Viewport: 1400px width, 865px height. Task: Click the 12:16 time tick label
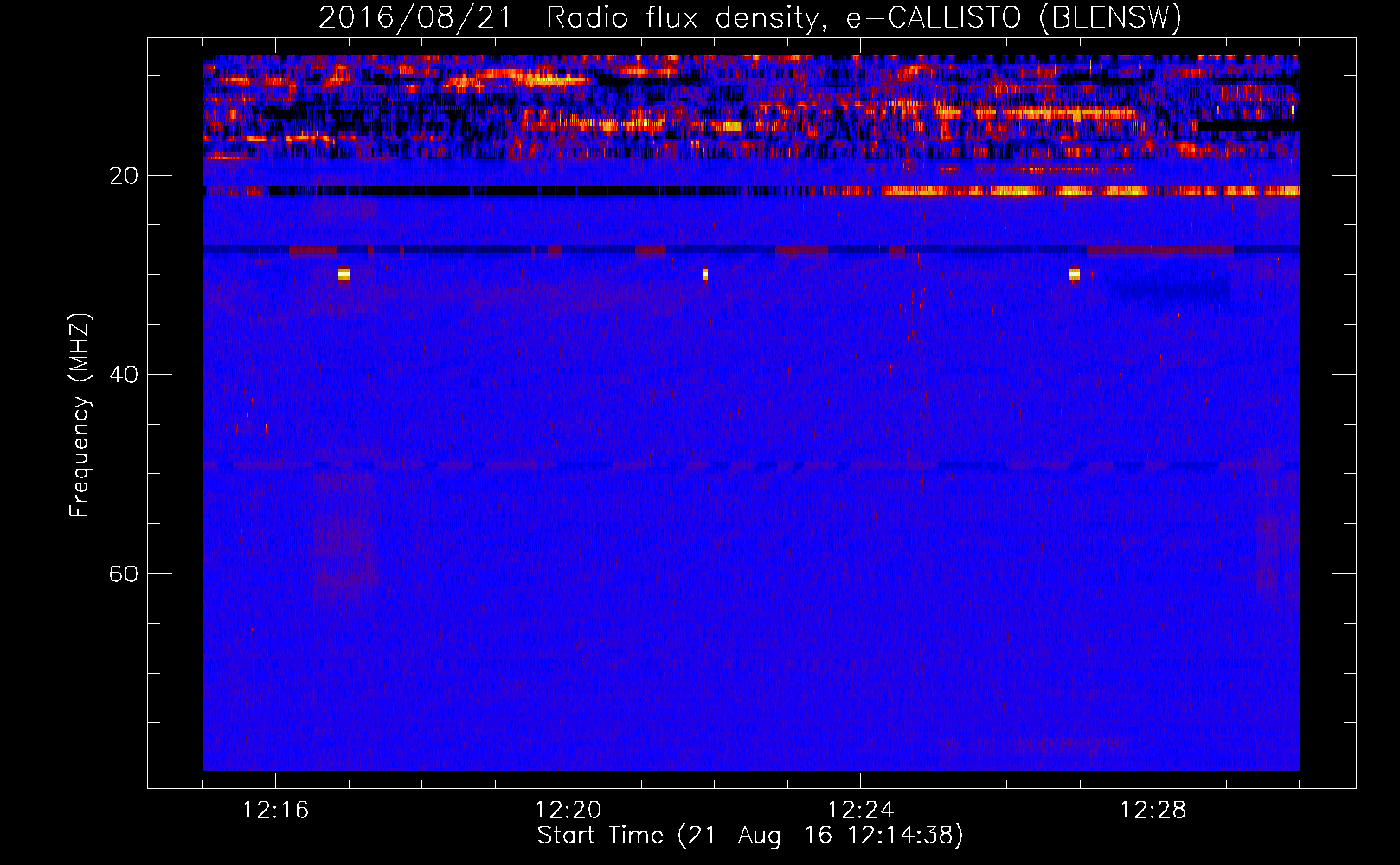click(275, 811)
